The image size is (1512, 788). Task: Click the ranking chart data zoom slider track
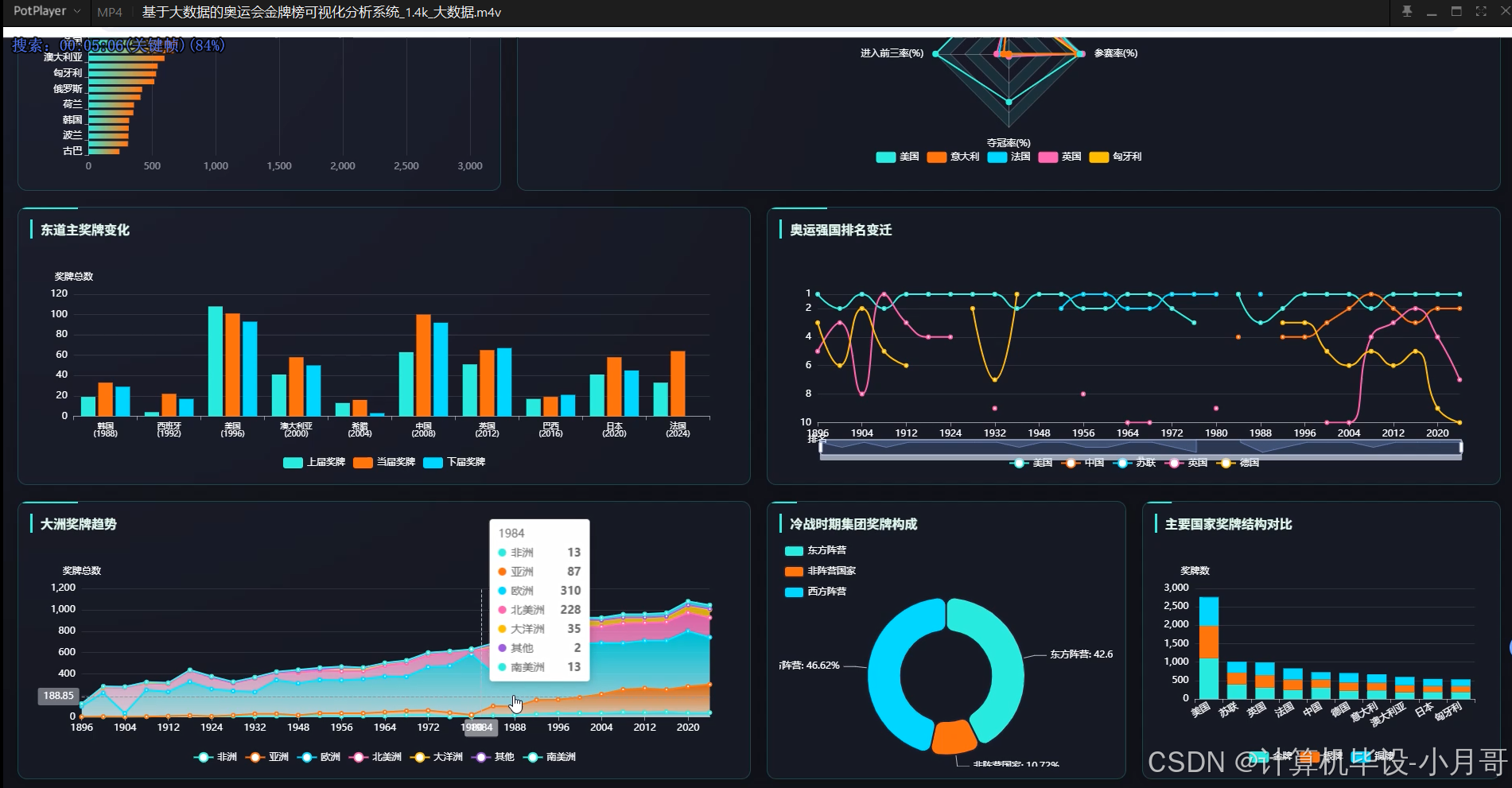(1141, 448)
